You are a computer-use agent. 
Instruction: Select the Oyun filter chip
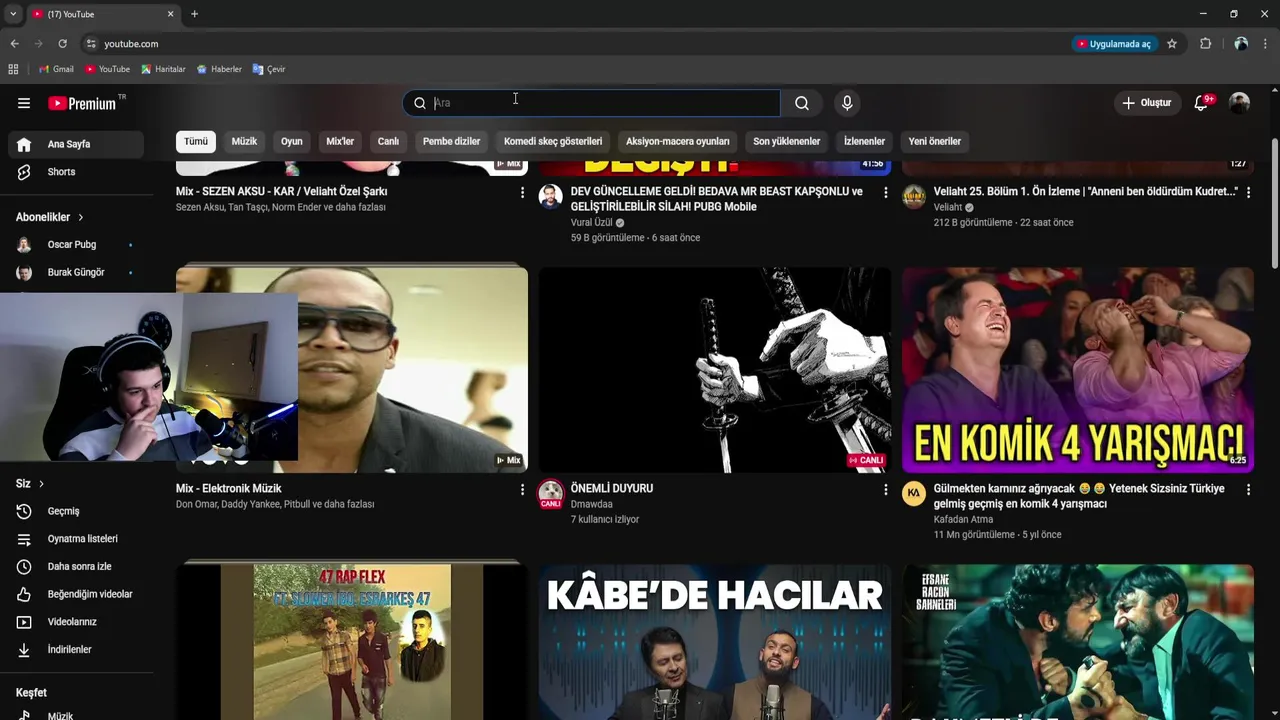click(292, 141)
